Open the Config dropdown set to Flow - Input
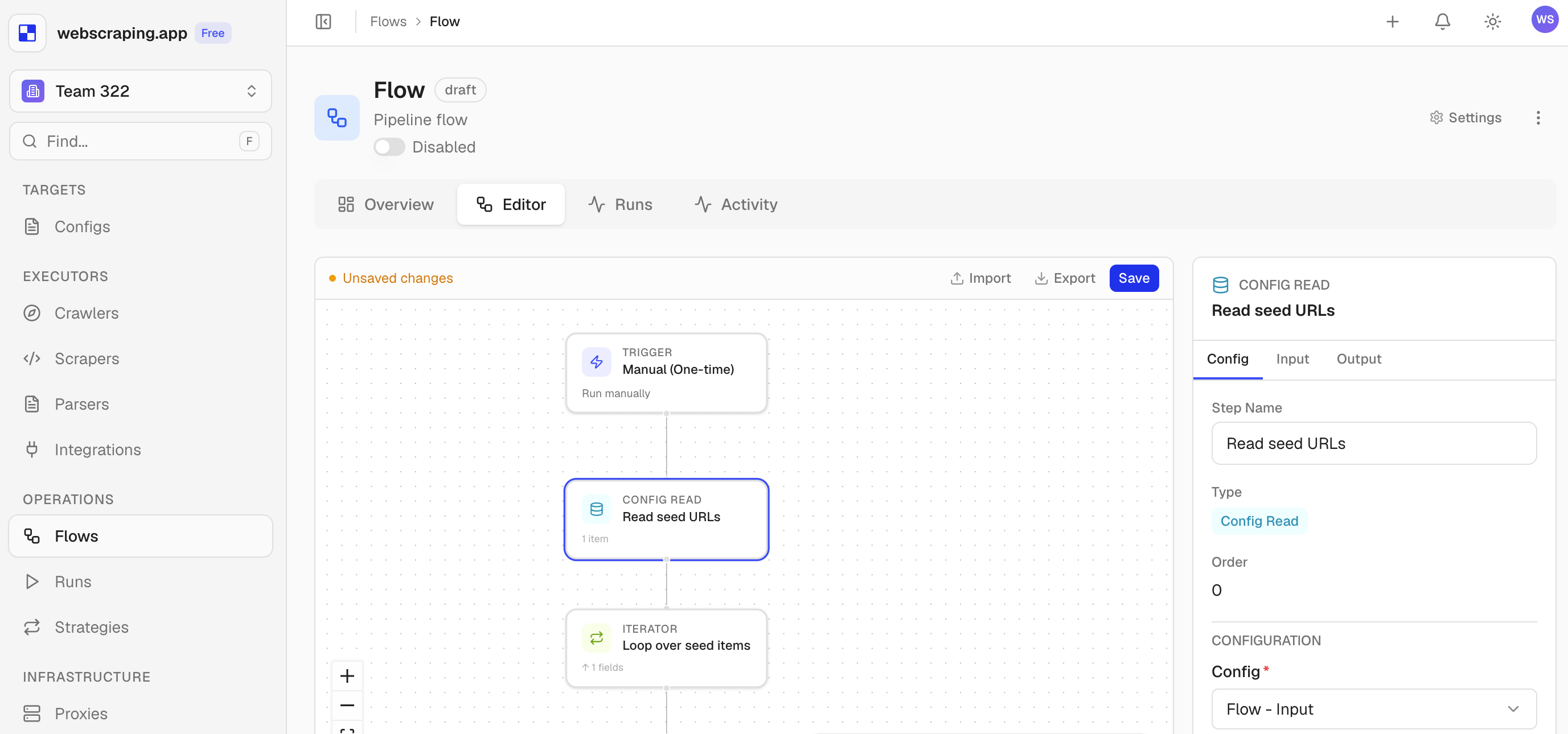 click(1373, 709)
